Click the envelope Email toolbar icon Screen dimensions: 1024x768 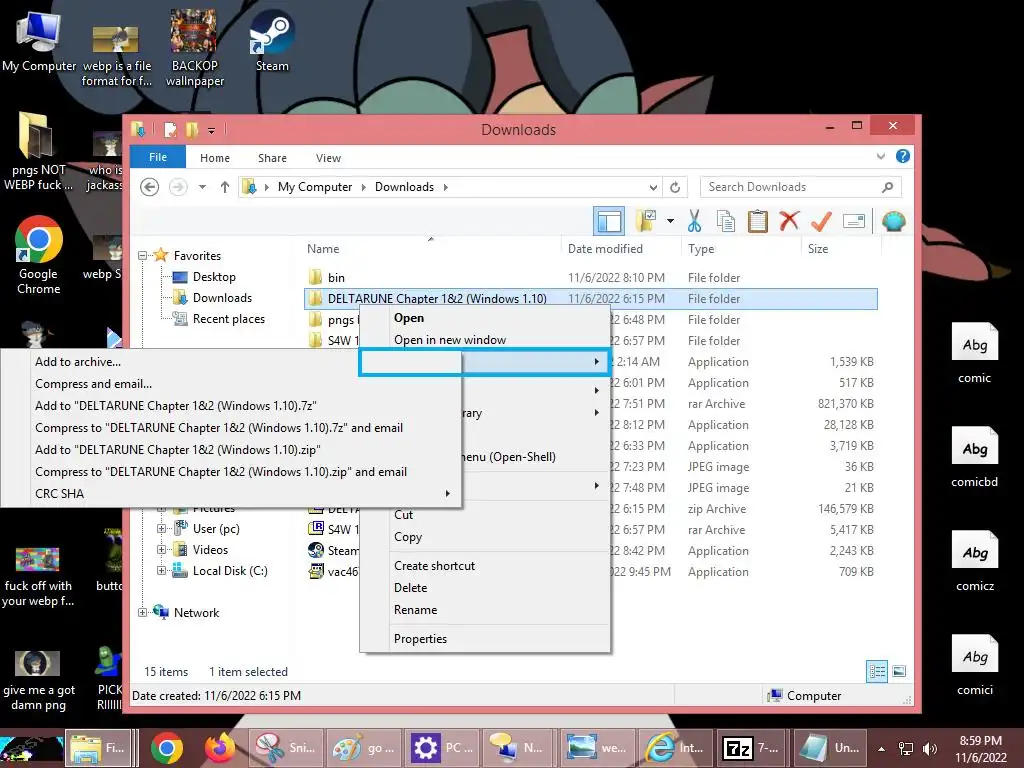[854, 221]
